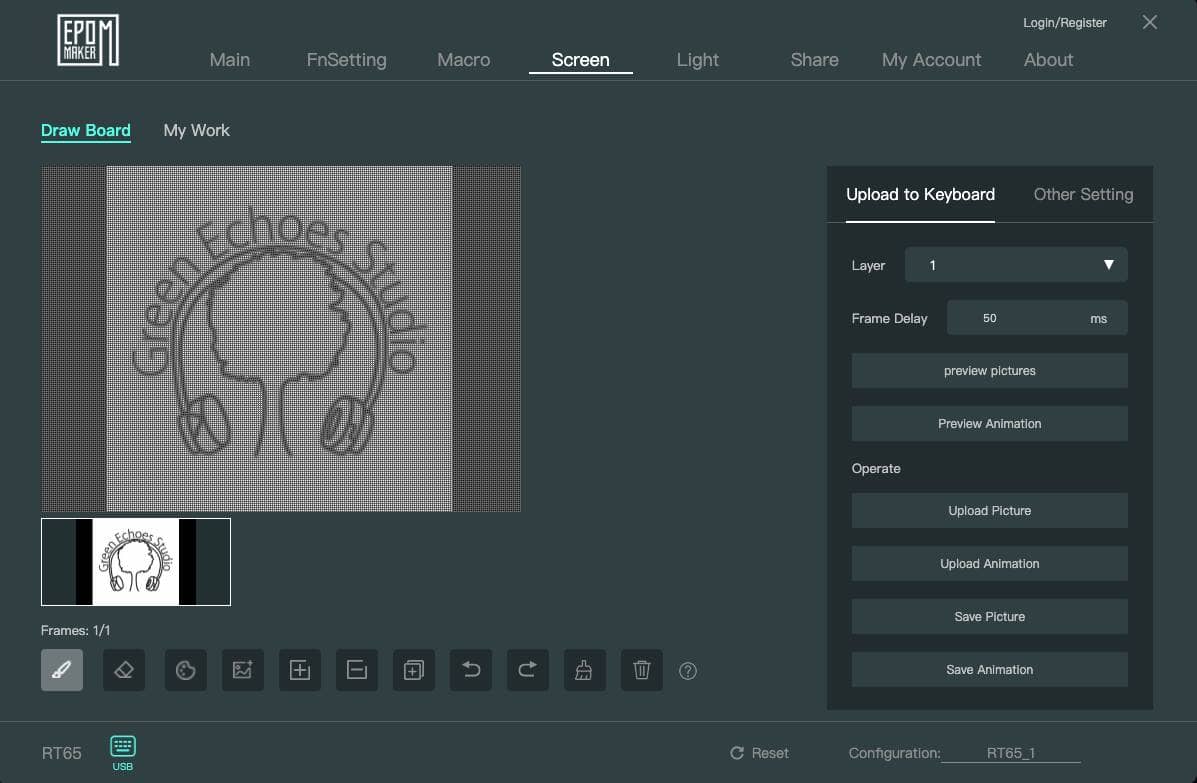Switch to the Light tab
This screenshot has width=1197, height=783.
[x=697, y=60]
